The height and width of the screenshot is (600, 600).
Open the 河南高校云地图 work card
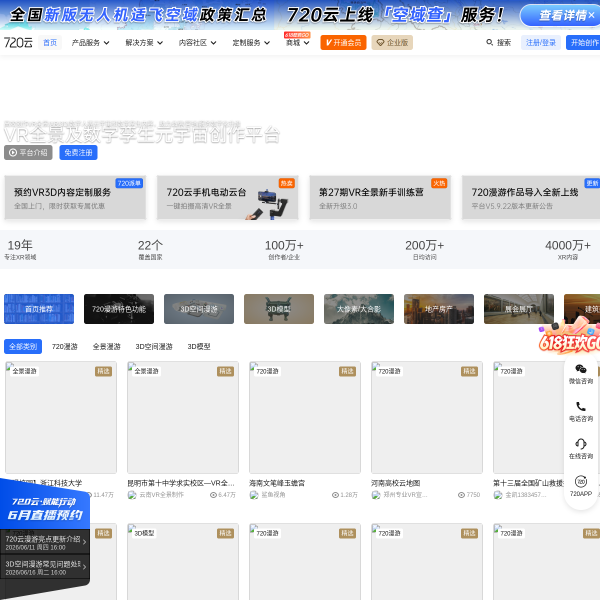(x=427, y=417)
